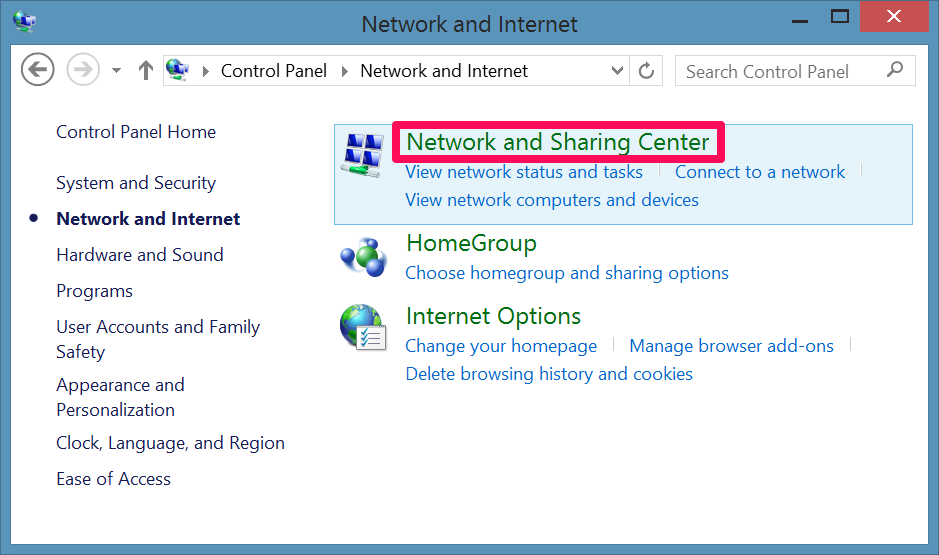
Task: Open Control Panel Home
Action: point(136,132)
